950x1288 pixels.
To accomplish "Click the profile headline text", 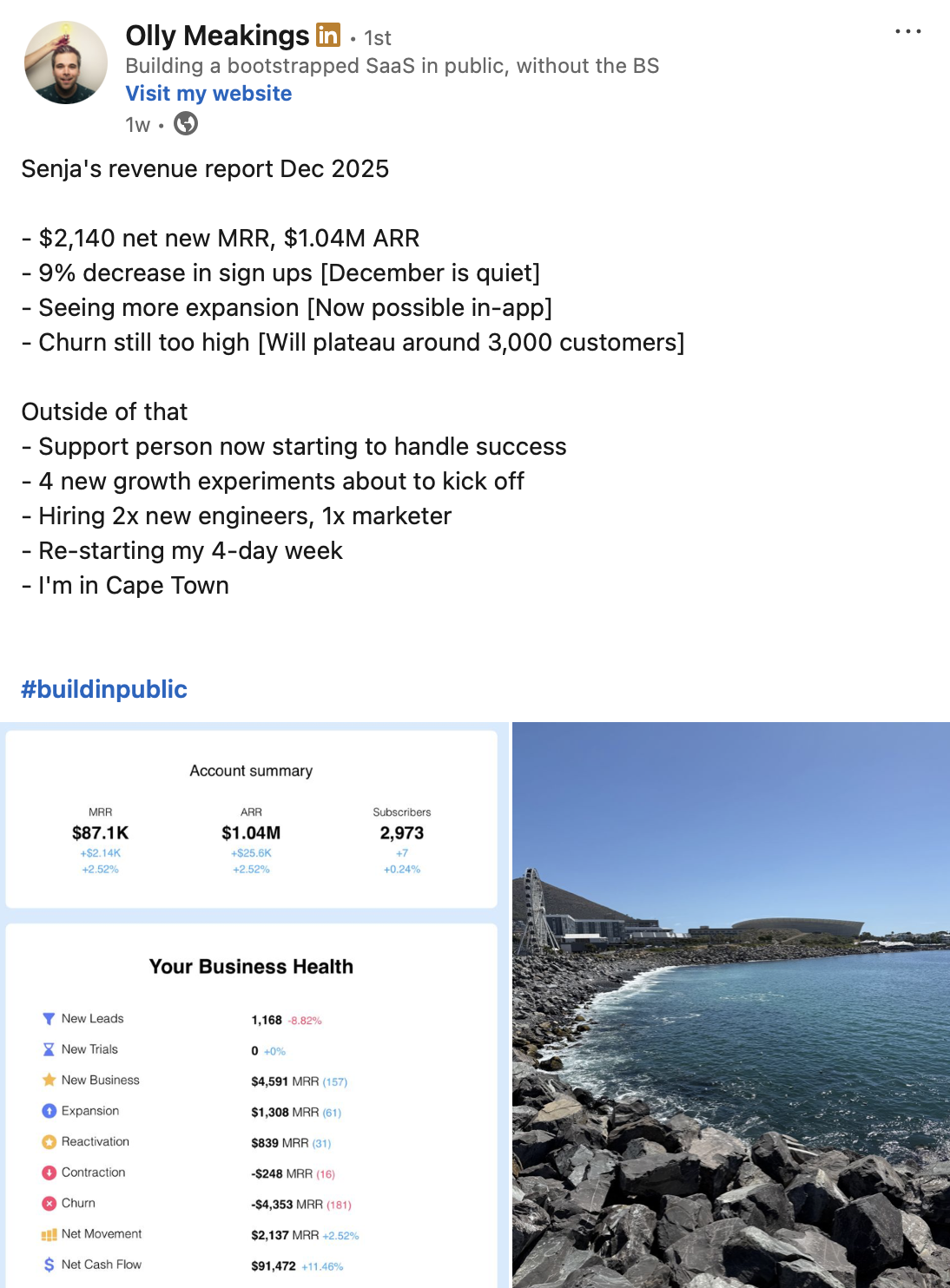I will tap(392, 66).
